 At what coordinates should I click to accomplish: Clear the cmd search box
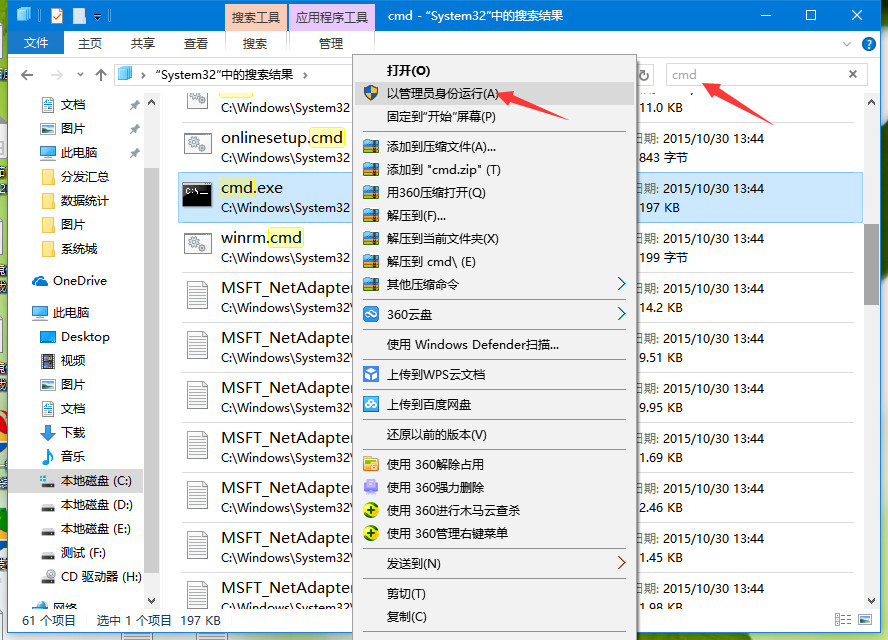click(x=853, y=74)
